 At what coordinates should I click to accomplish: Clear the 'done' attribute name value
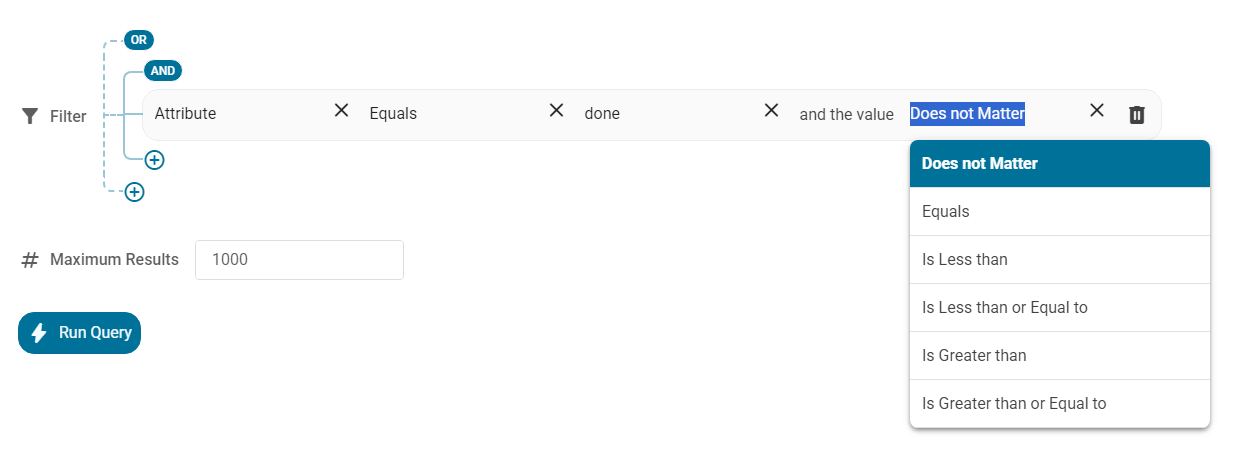click(x=771, y=110)
